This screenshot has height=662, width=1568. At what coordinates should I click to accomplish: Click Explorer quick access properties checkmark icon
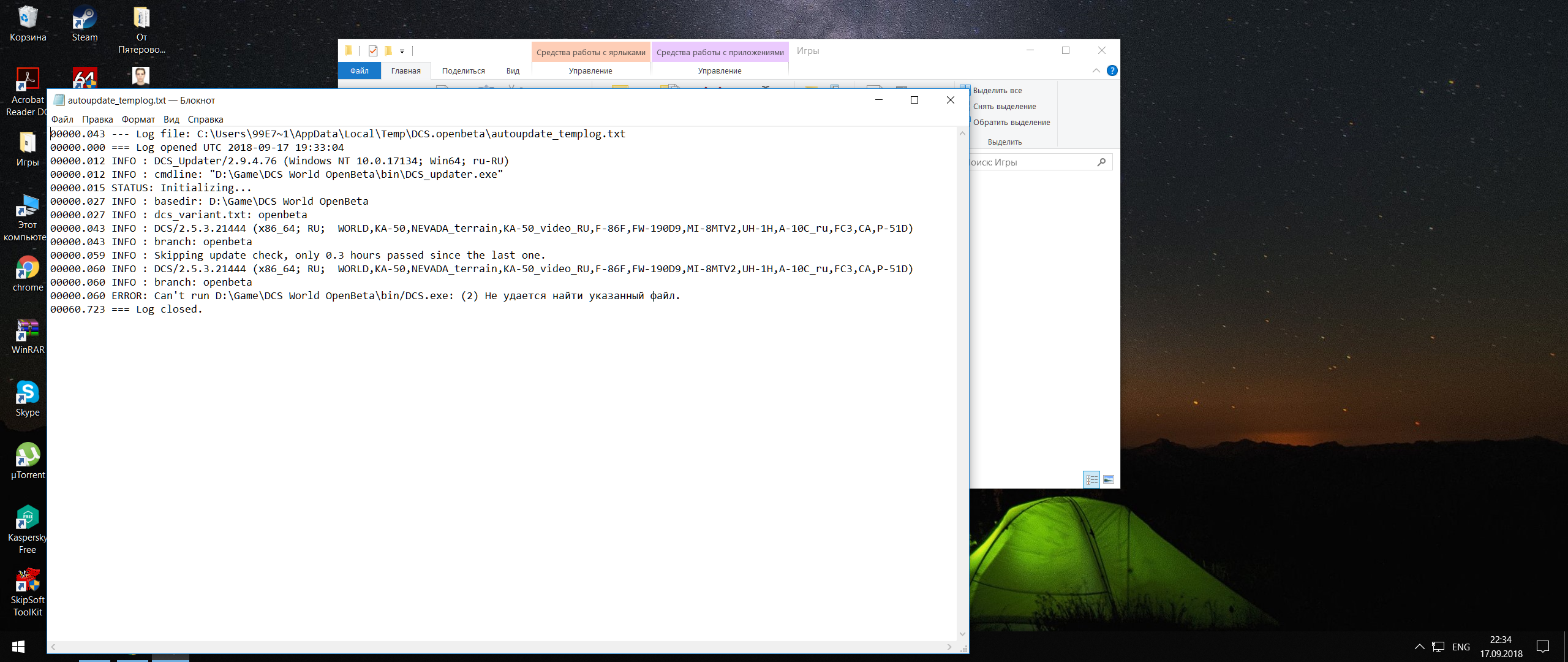click(373, 51)
